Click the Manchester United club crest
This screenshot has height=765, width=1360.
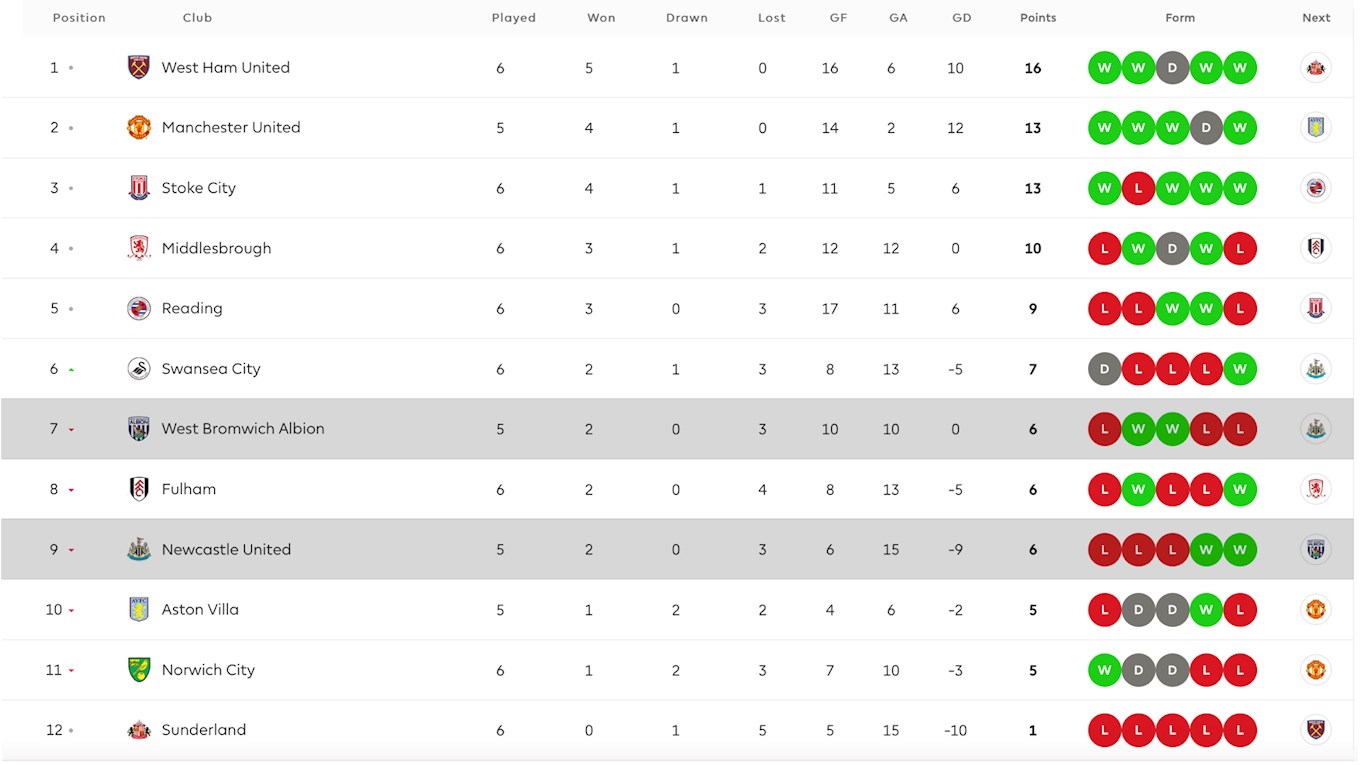point(139,127)
